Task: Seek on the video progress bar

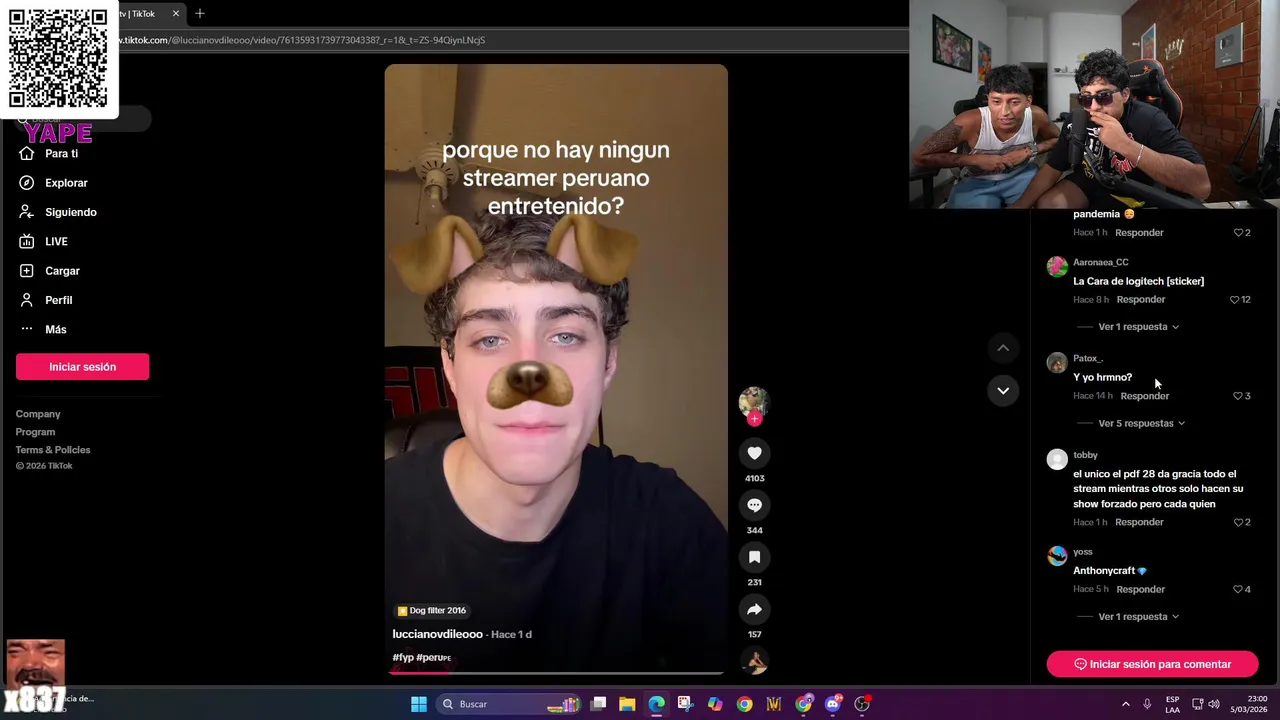Action: [556, 672]
